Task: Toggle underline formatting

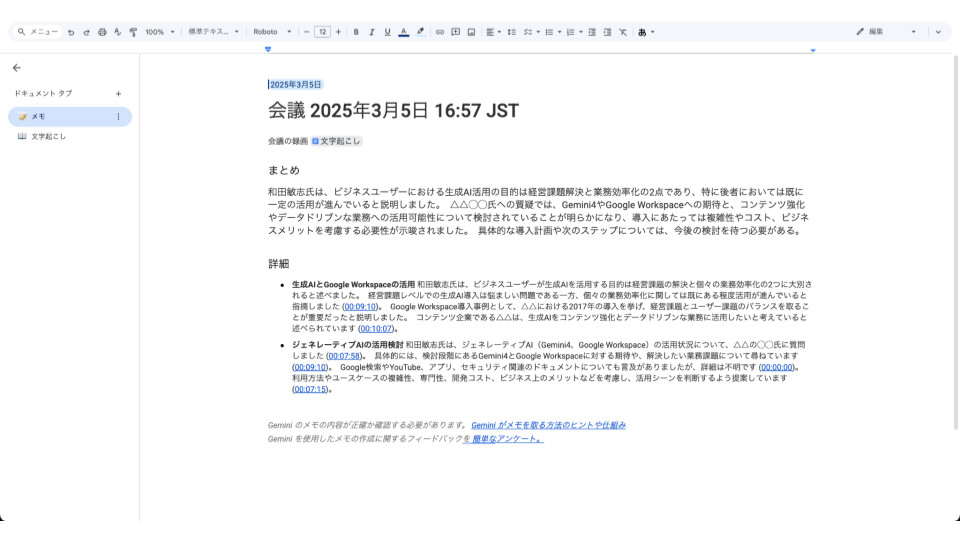Action: coord(387,32)
